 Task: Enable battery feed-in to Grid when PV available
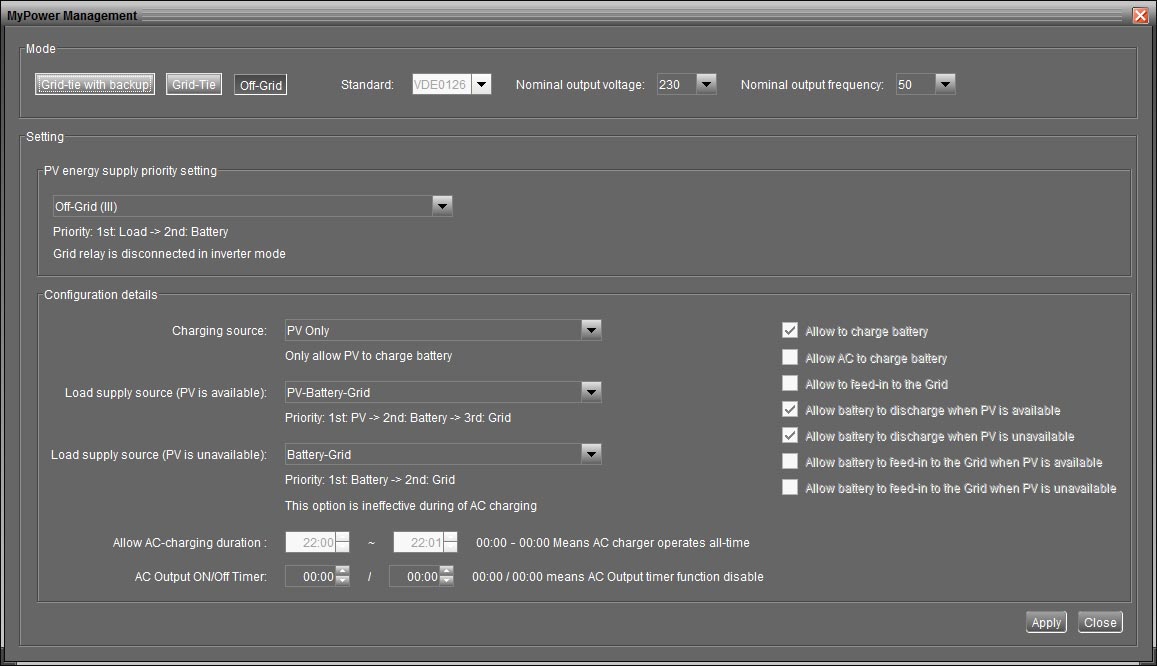[790, 461]
